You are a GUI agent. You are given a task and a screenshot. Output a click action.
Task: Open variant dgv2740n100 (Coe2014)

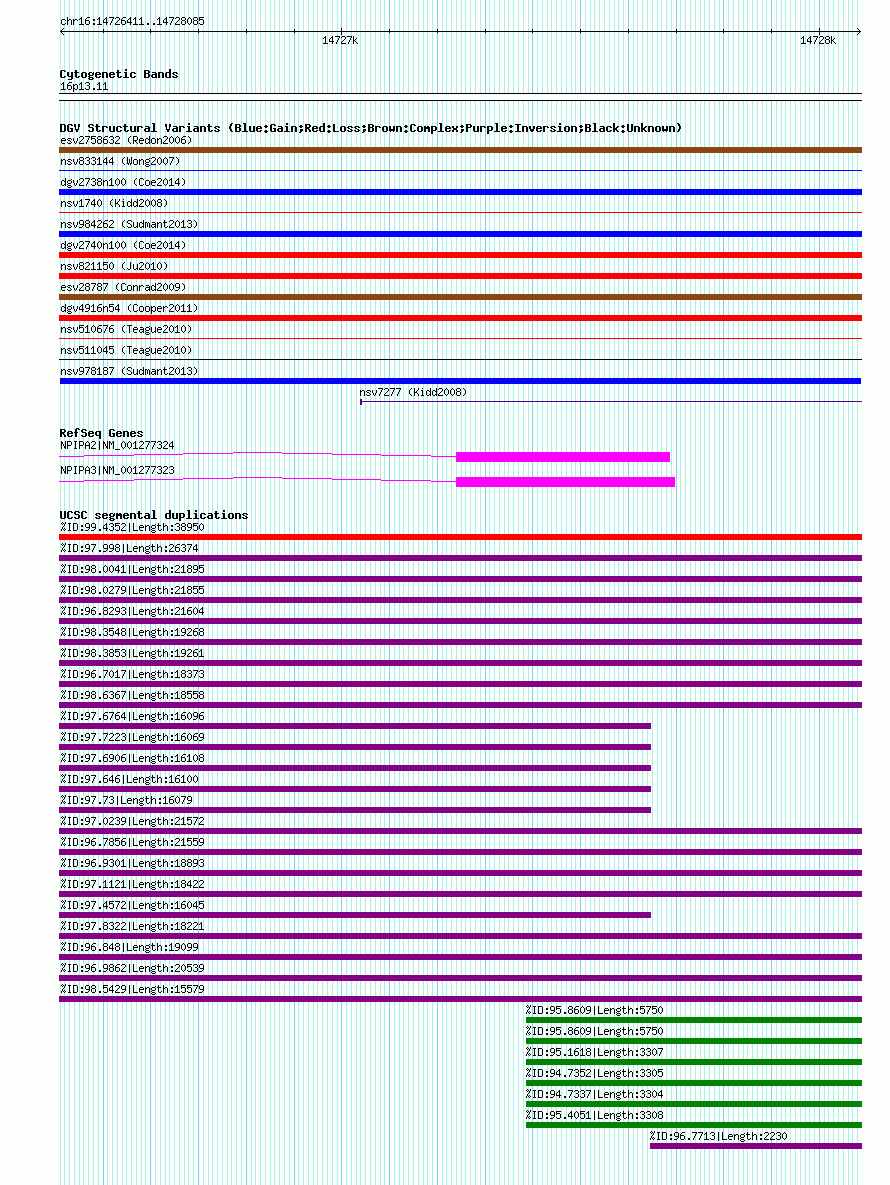click(x=123, y=245)
